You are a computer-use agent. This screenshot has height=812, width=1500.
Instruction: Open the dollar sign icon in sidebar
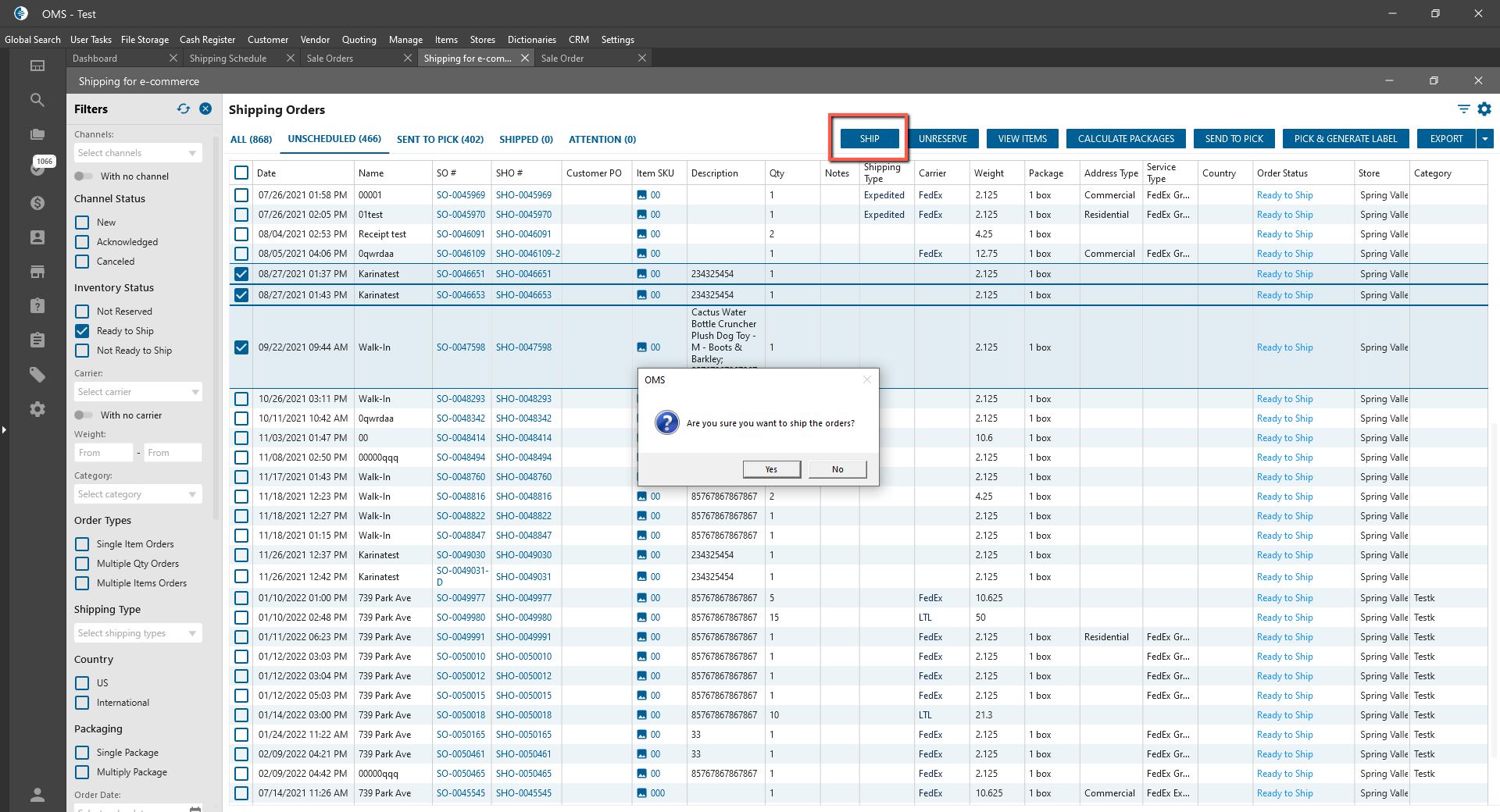click(x=37, y=203)
